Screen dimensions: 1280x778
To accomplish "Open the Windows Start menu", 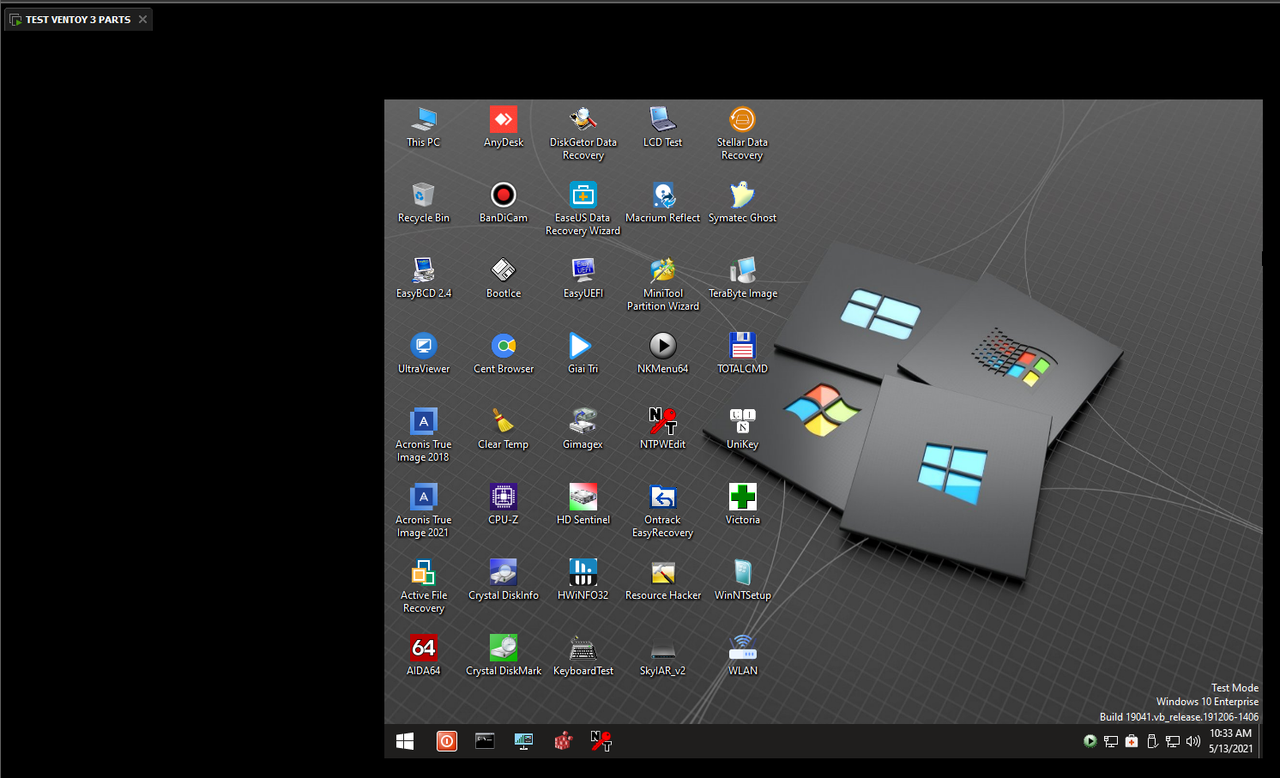I will point(405,741).
